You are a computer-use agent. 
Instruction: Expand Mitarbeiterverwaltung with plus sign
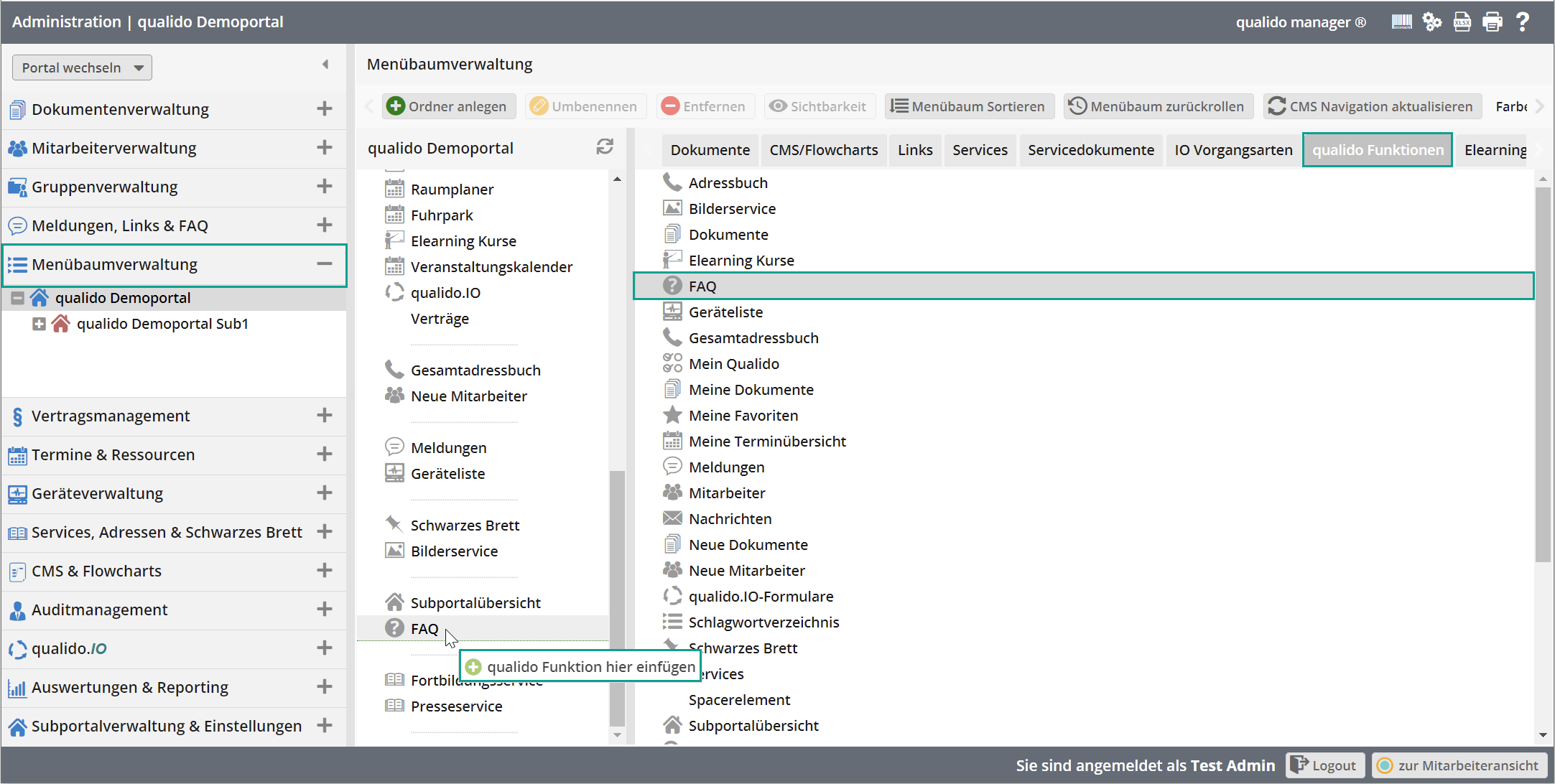325,148
